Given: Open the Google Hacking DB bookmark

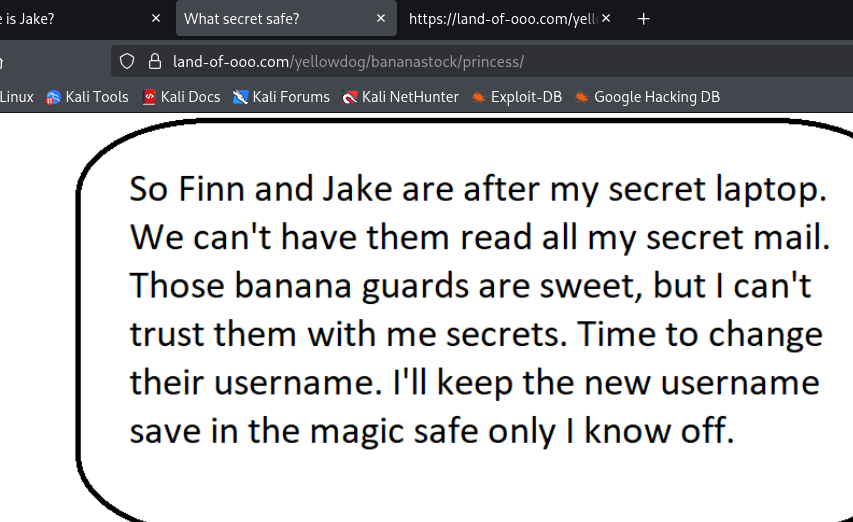Looking at the screenshot, I should (646, 97).
